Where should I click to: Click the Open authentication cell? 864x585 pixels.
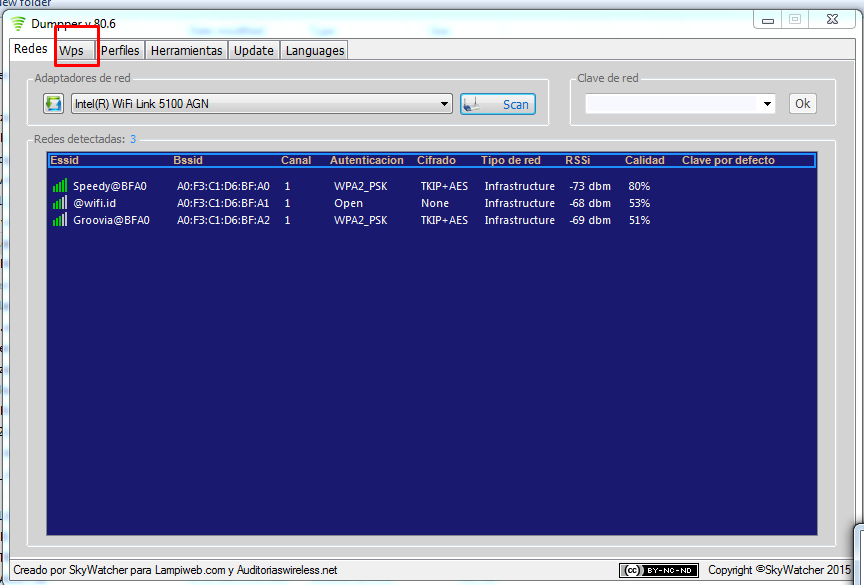point(348,203)
